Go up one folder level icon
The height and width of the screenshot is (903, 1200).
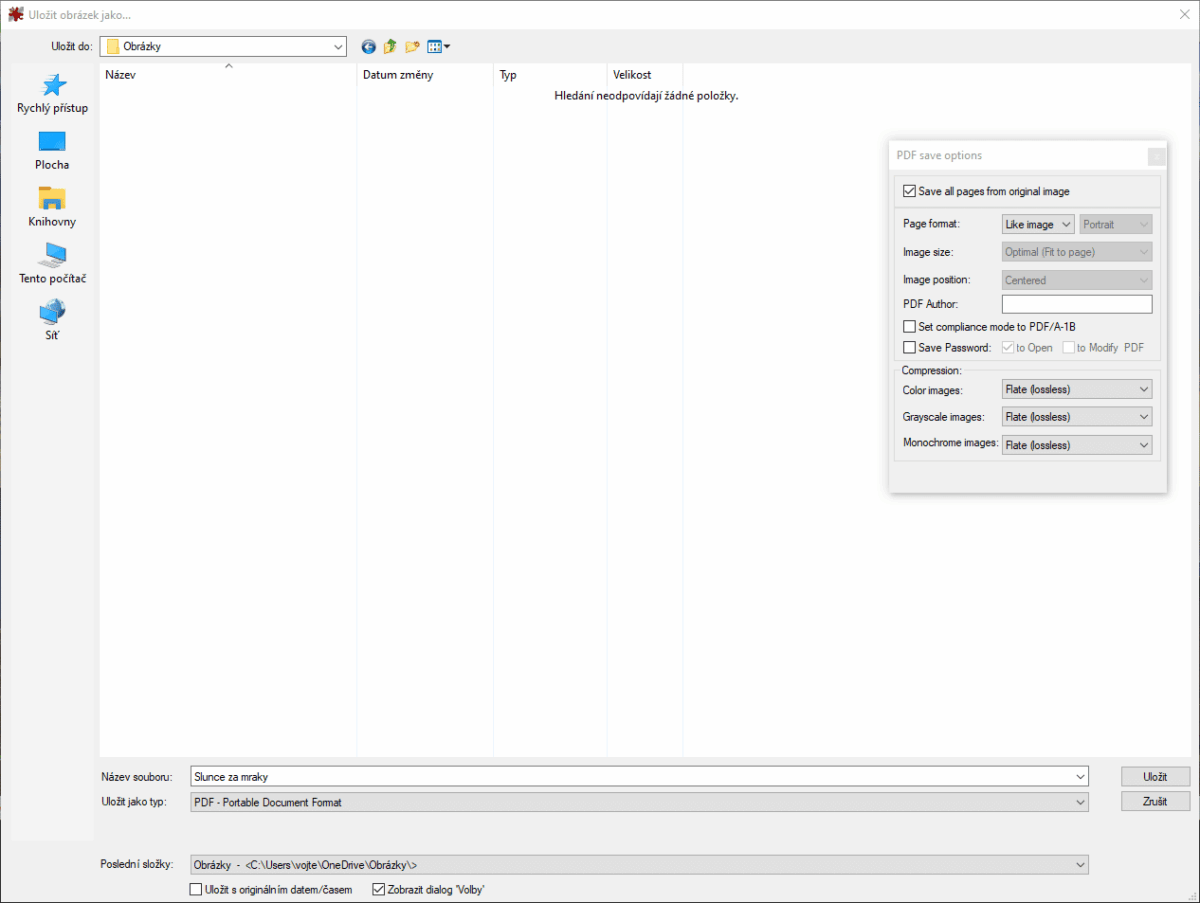(x=390, y=46)
